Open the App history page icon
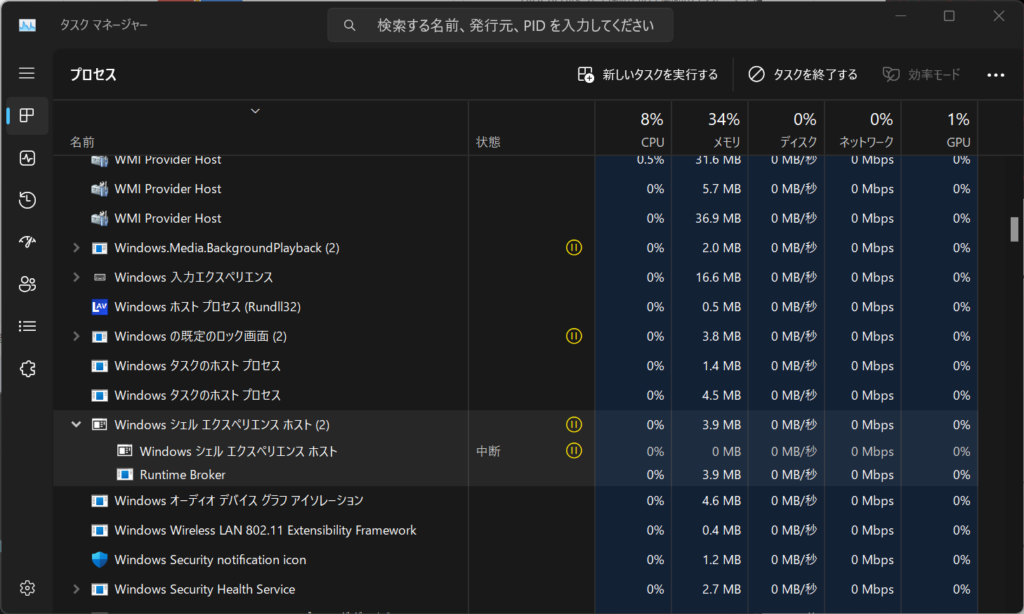This screenshot has height=614, width=1024. [27, 200]
